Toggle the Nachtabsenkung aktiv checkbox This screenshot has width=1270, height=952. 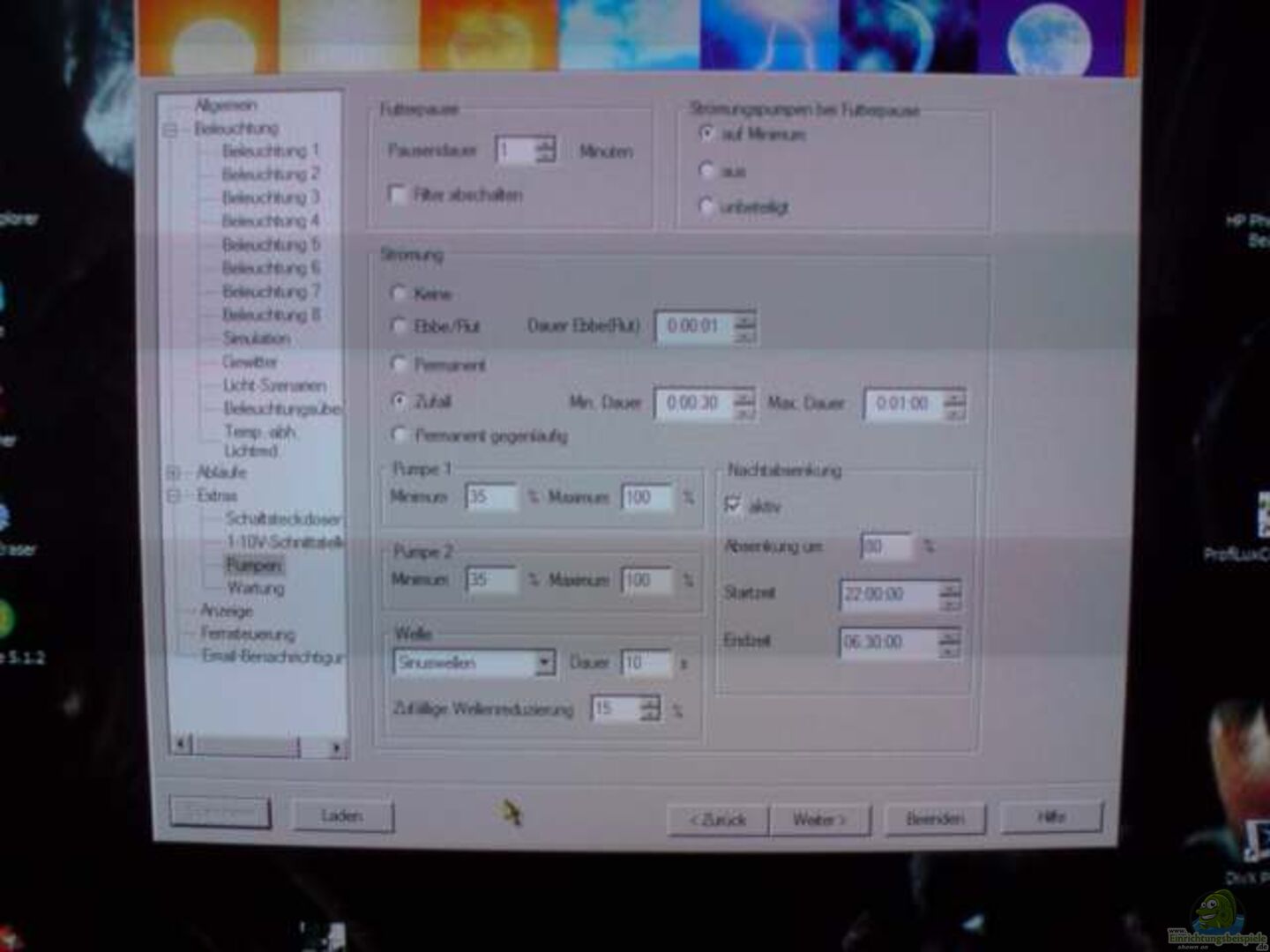coord(732,505)
